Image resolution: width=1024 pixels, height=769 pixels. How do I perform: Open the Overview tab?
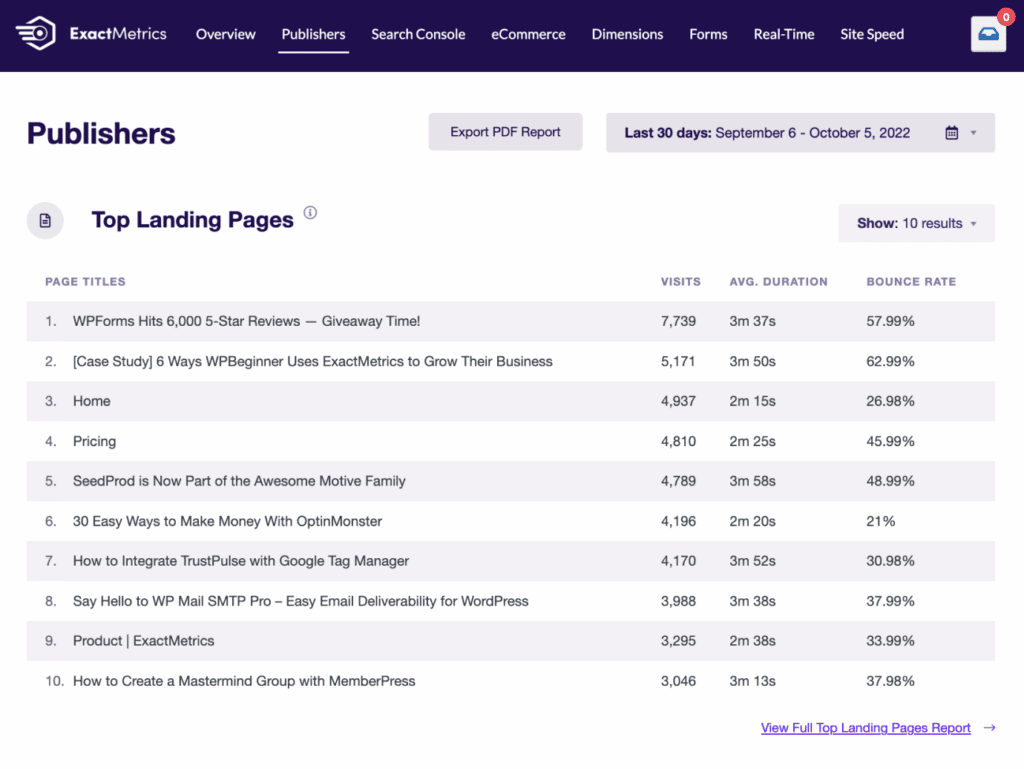(x=225, y=34)
